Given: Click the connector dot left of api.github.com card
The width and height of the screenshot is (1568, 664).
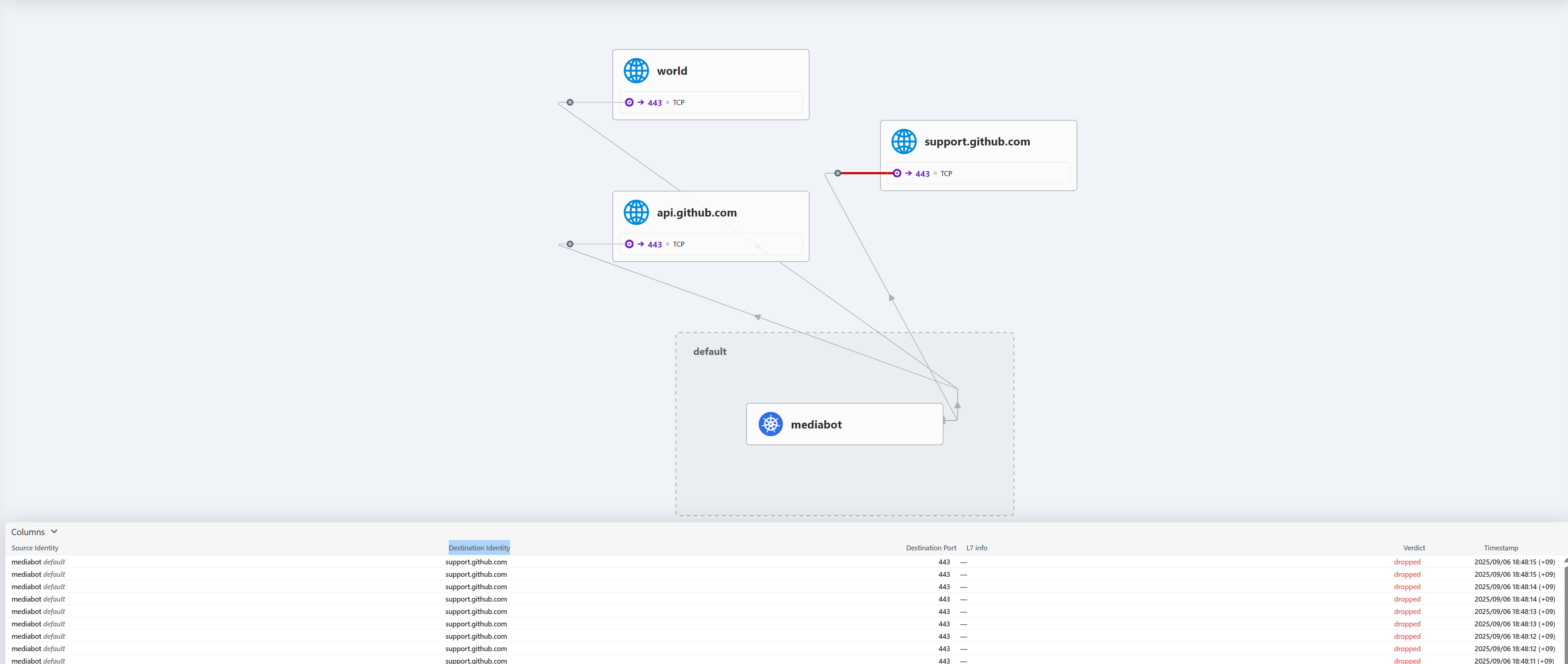Looking at the screenshot, I should [x=570, y=244].
